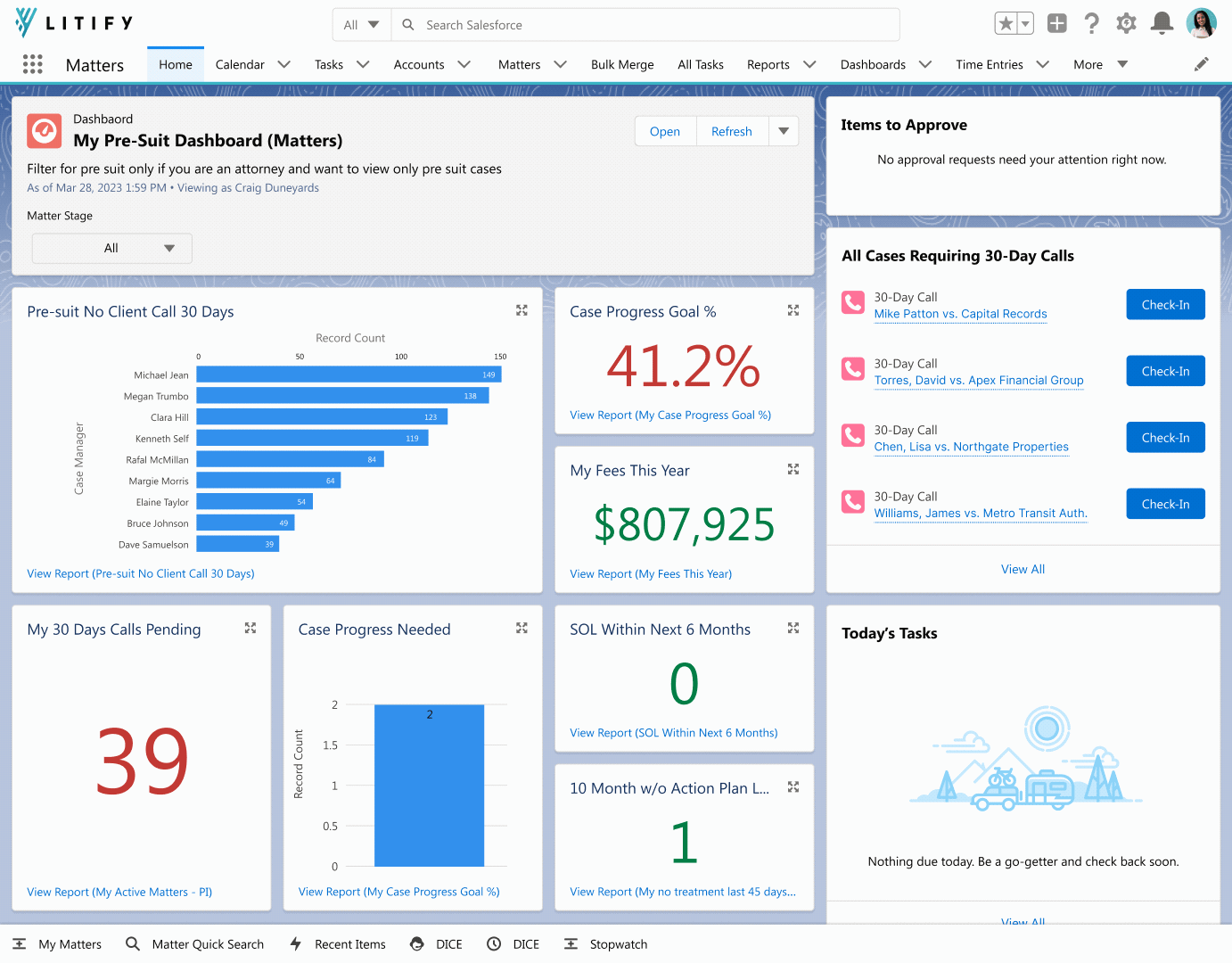Open My Matters utility bar item
Viewport: 1232px width, 963px height.
[x=57, y=944]
